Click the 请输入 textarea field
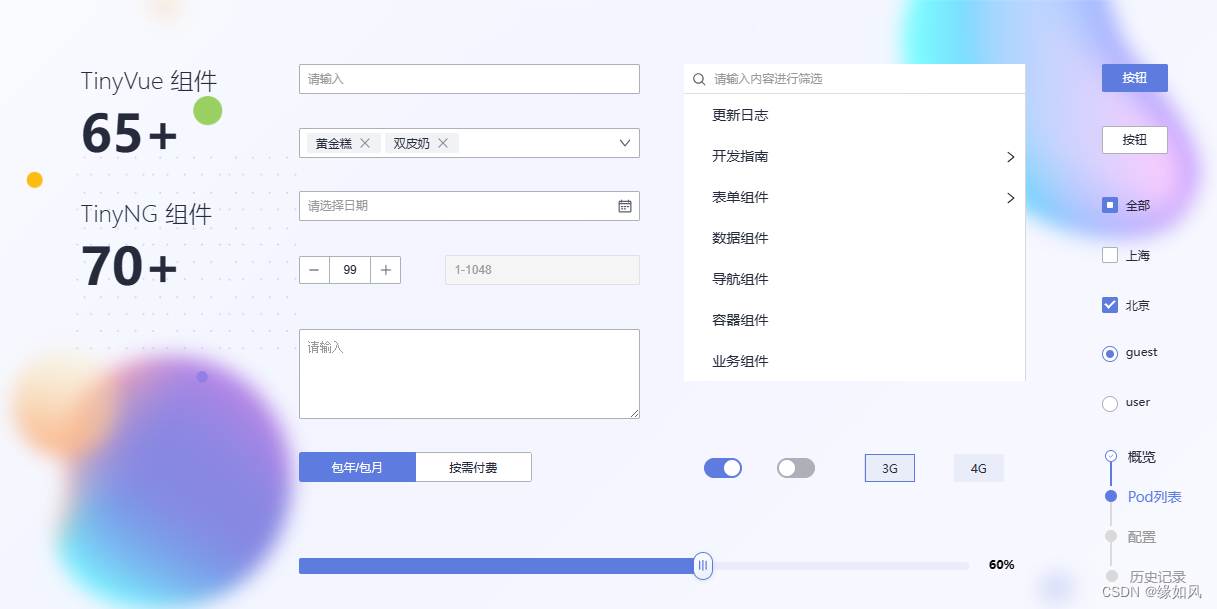The image size is (1217, 609). pyautogui.click(x=469, y=373)
